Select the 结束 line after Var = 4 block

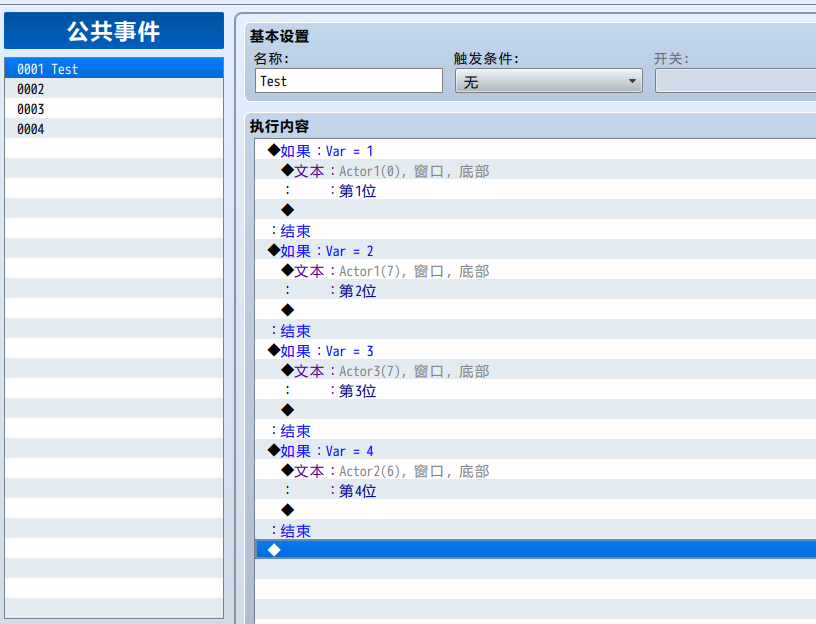pyautogui.click(x=536, y=530)
